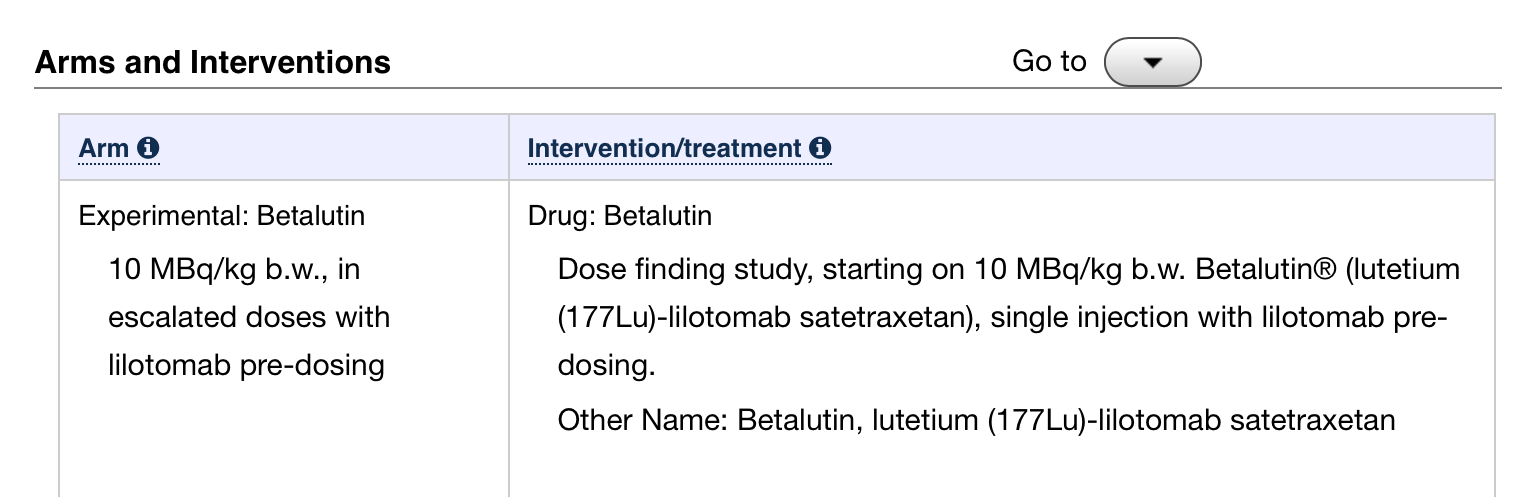This screenshot has width=1536, height=497.
Task: Click the info icon next to Arm
Action: pyautogui.click(x=148, y=149)
